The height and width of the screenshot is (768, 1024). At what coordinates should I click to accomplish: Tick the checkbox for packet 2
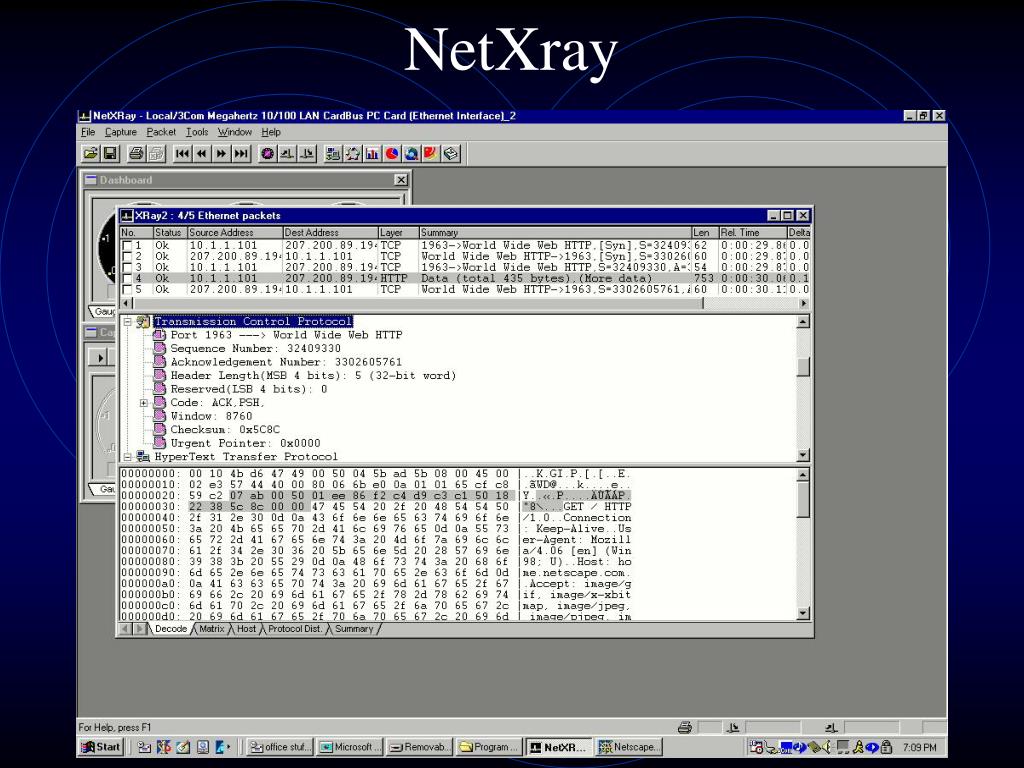pyautogui.click(x=127, y=257)
